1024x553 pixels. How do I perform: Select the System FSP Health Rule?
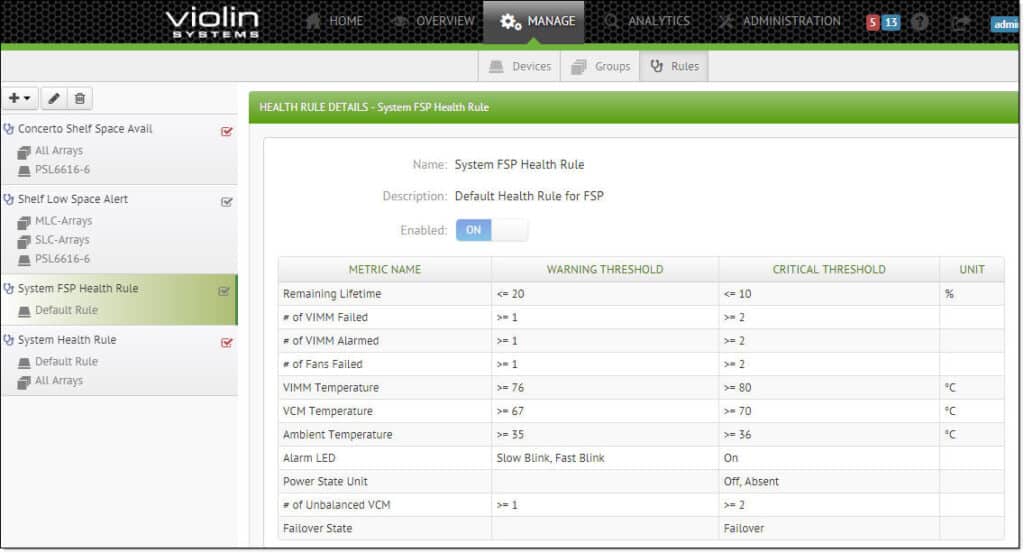coord(78,289)
